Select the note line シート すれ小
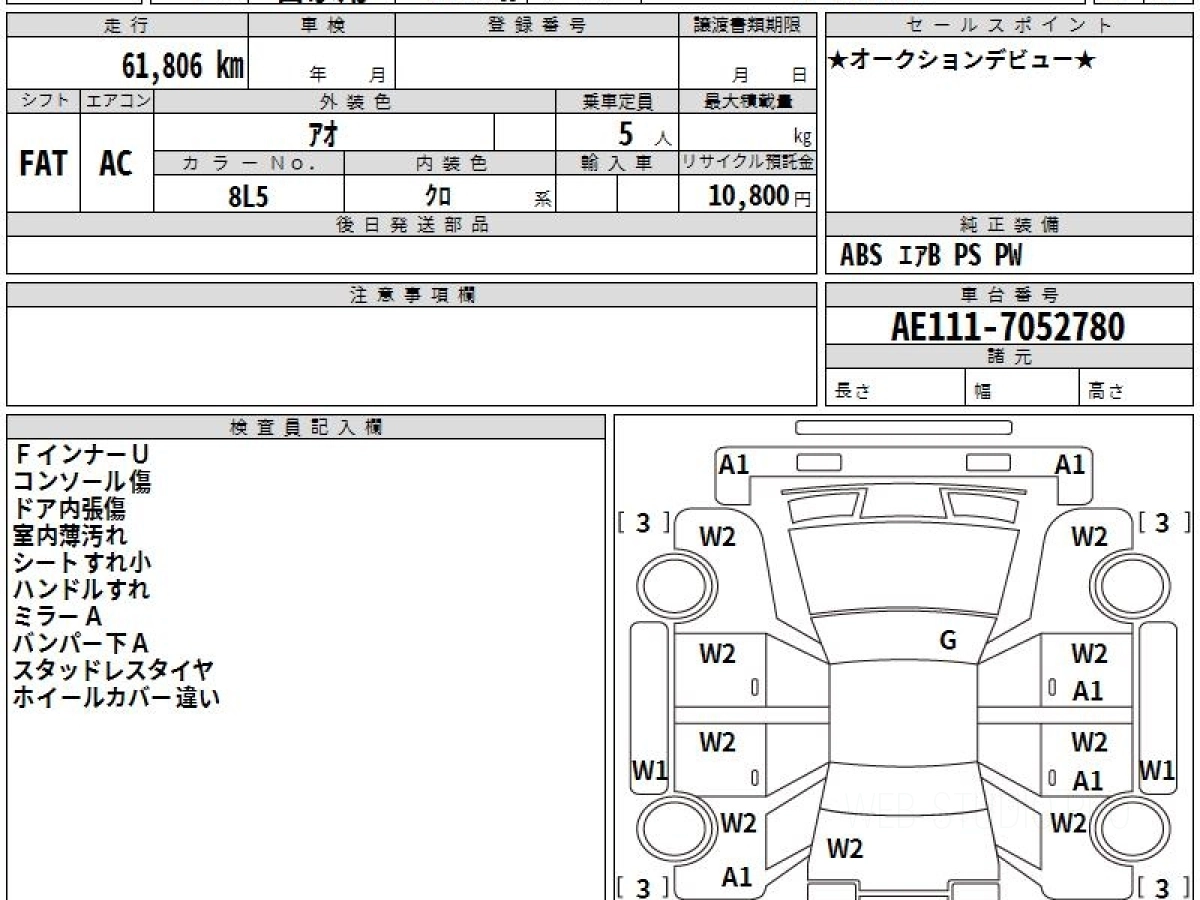 click(82, 563)
